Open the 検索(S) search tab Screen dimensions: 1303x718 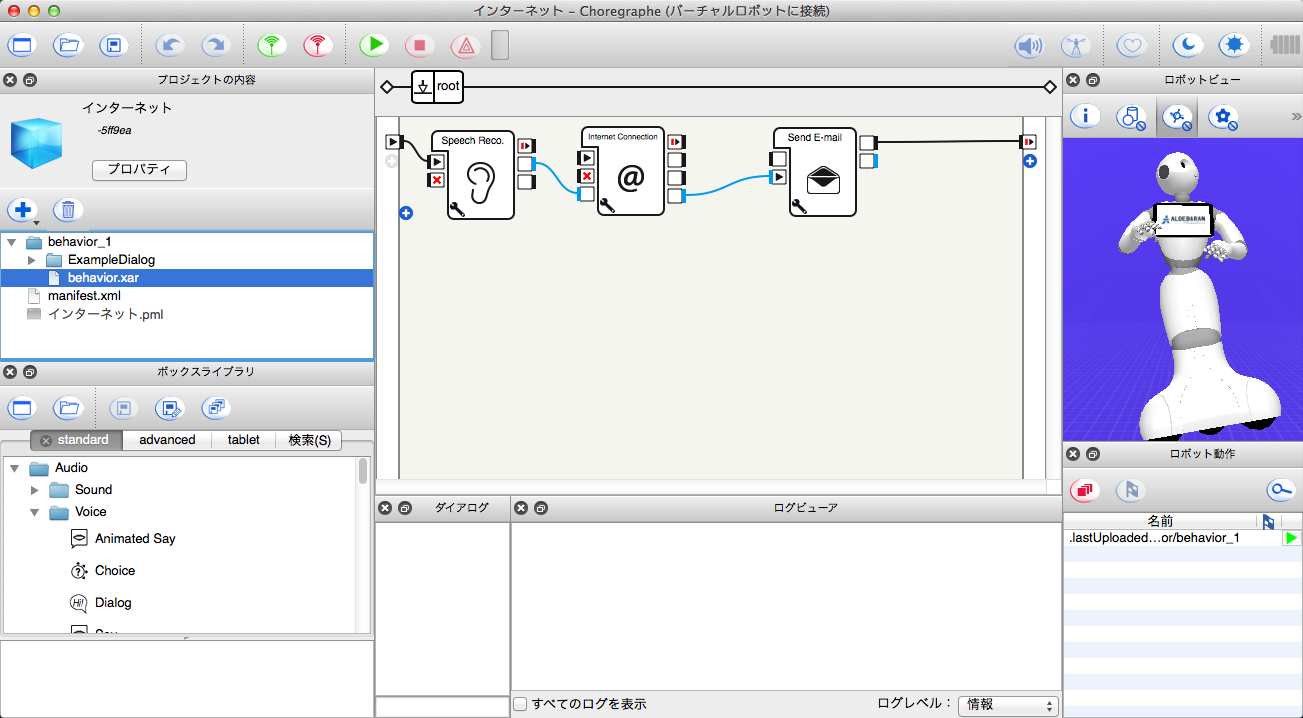[308, 440]
